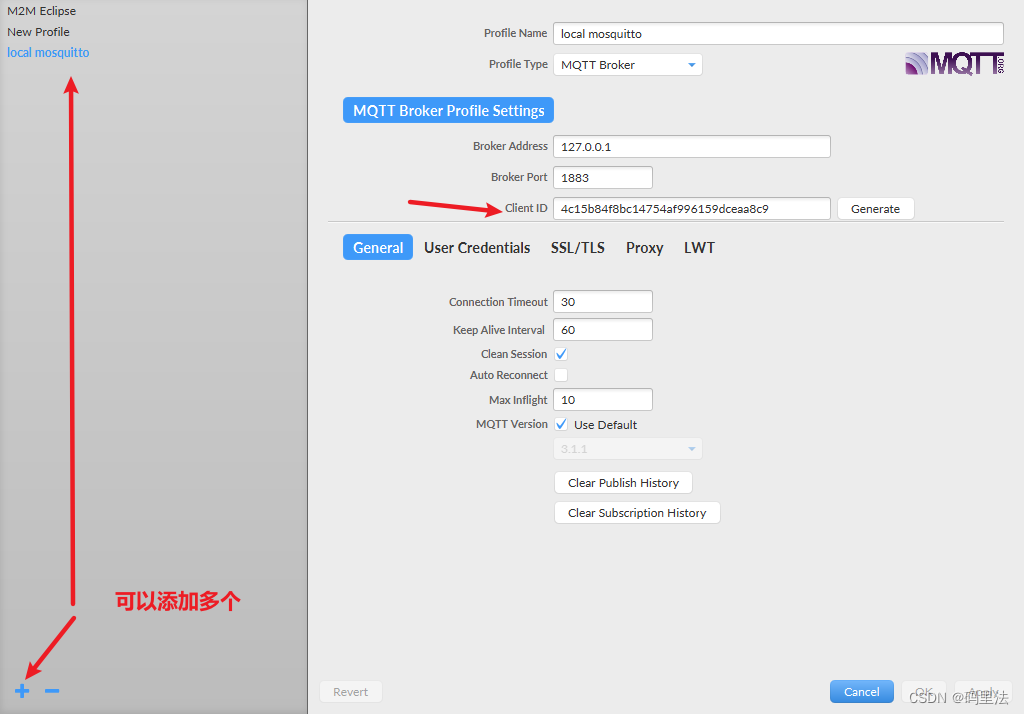Click the Cancel button
This screenshot has height=714, width=1024.
click(x=861, y=692)
